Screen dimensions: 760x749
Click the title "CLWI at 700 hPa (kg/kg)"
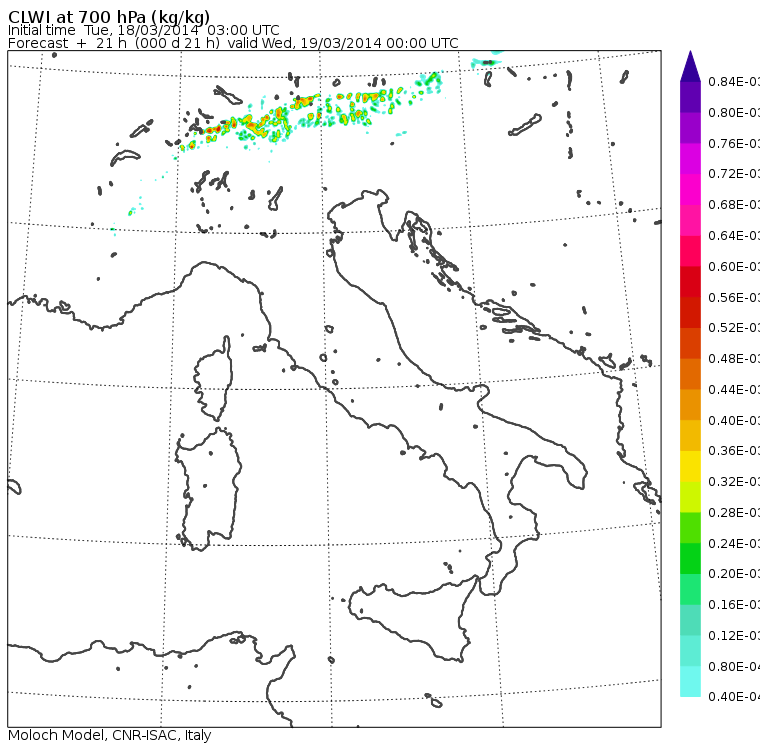109,17
